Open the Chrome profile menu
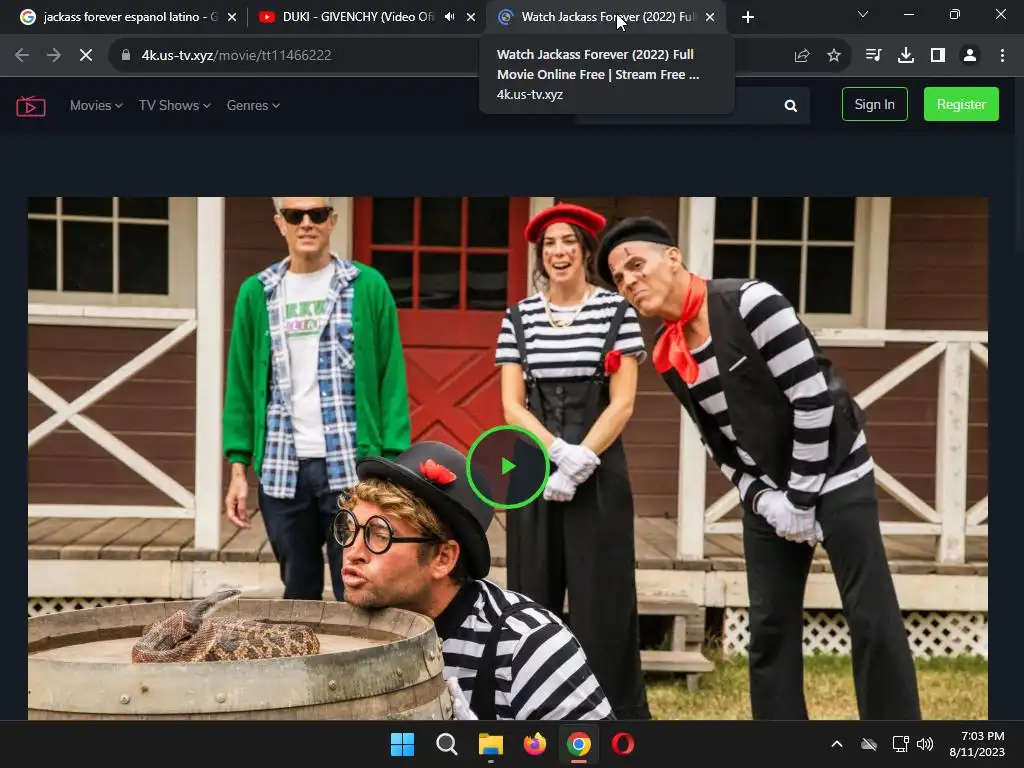This screenshot has height=768, width=1024. point(970,56)
